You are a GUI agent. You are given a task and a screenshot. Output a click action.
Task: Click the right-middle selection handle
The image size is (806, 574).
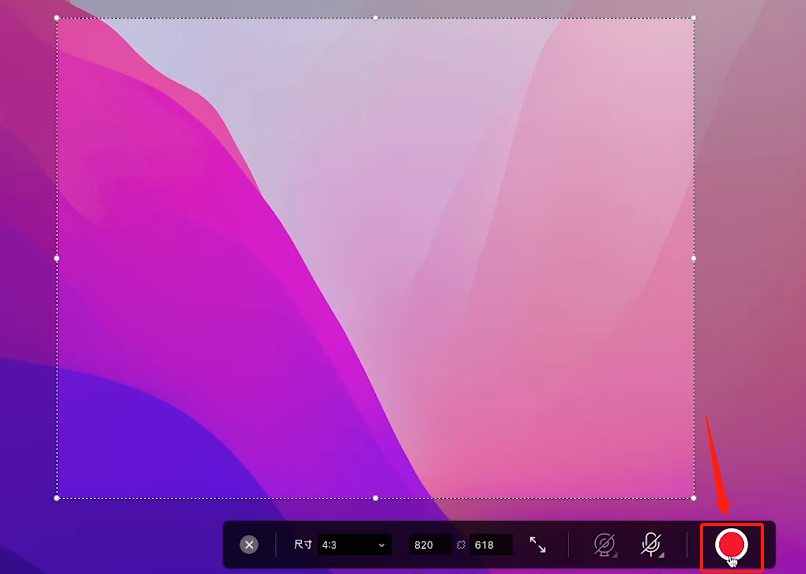tap(693, 258)
